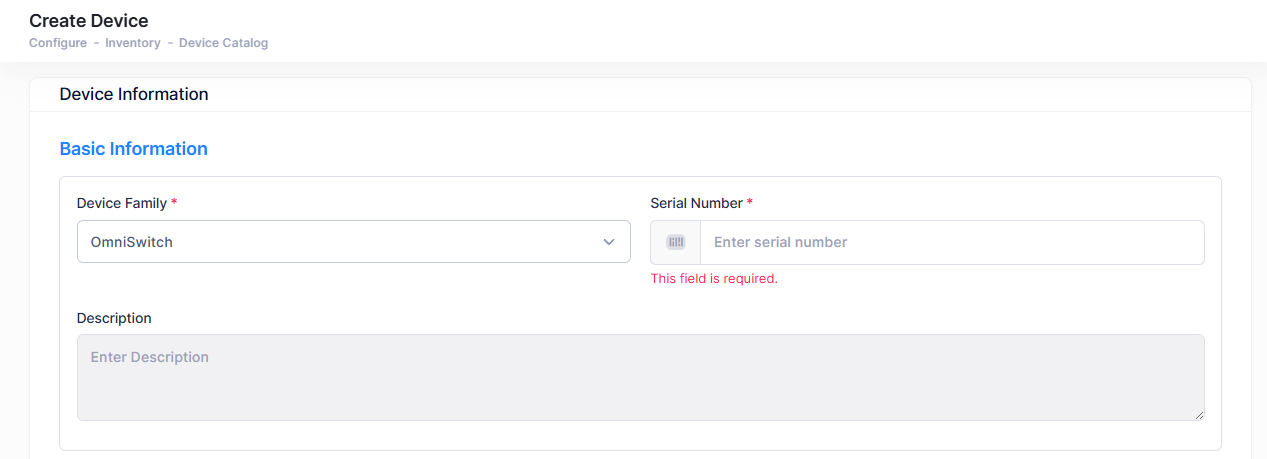Navigate to Device Catalog breadcrumb
This screenshot has height=459, width=1267.
click(x=223, y=43)
